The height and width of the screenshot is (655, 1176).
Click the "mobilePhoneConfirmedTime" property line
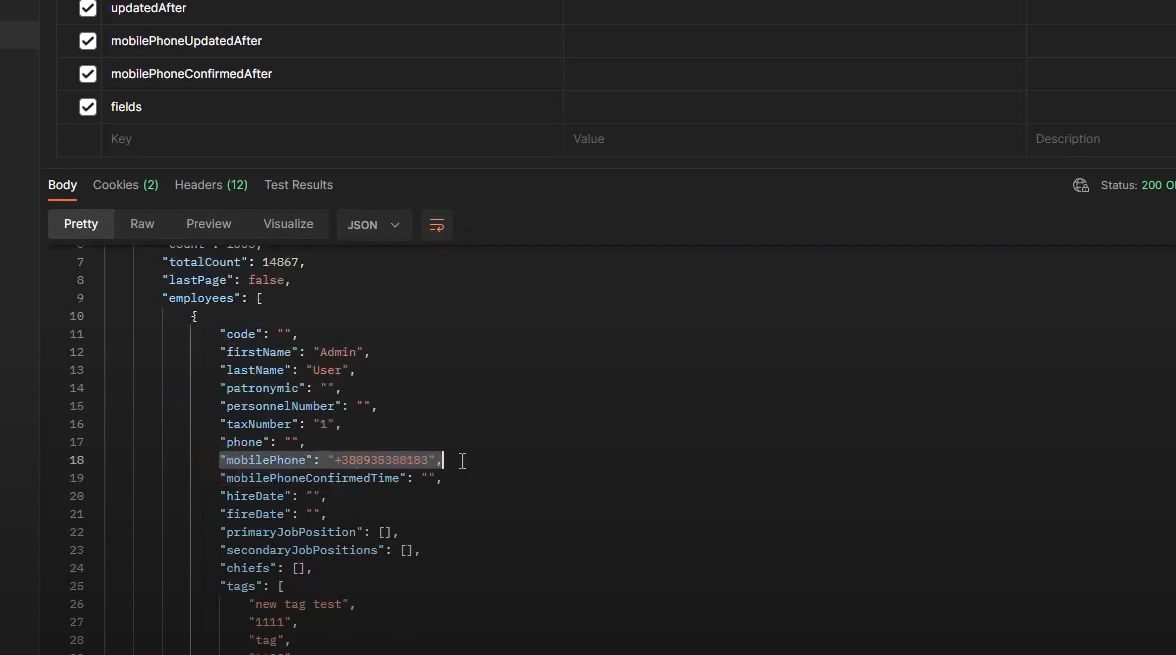[330, 479]
